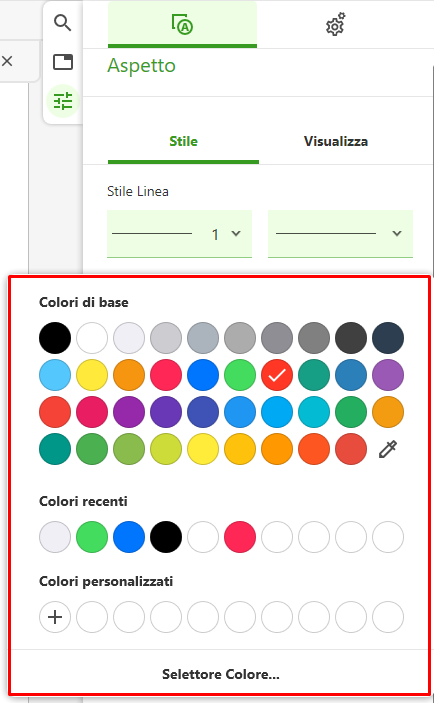
Task: Add custom color with plus button
Action: point(55,617)
